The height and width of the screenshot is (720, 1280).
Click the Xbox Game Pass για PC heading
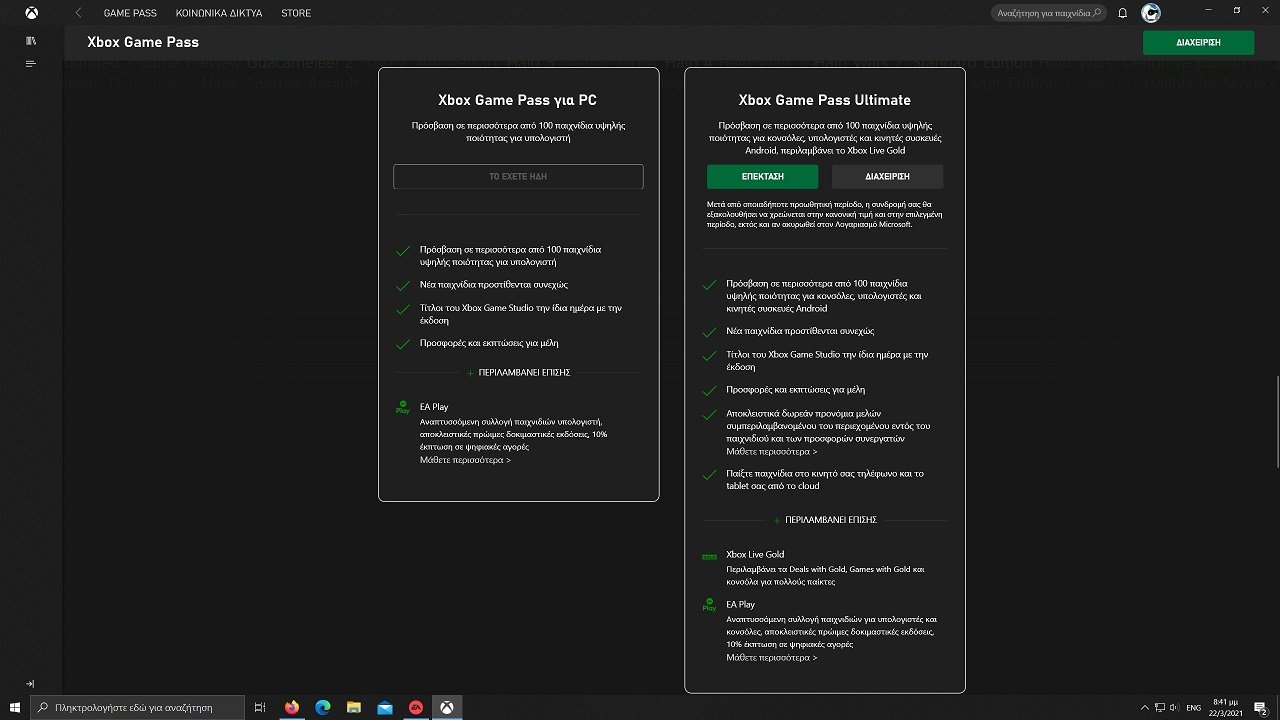click(x=518, y=100)
